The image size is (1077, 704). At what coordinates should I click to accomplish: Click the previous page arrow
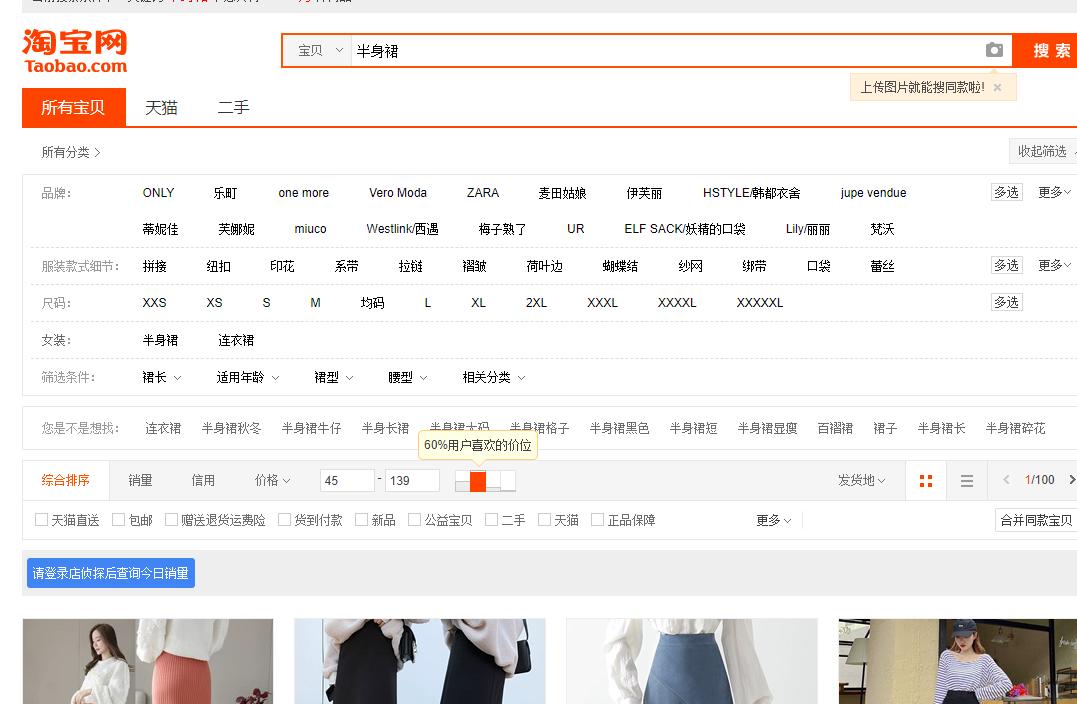tap(1006, 480)
